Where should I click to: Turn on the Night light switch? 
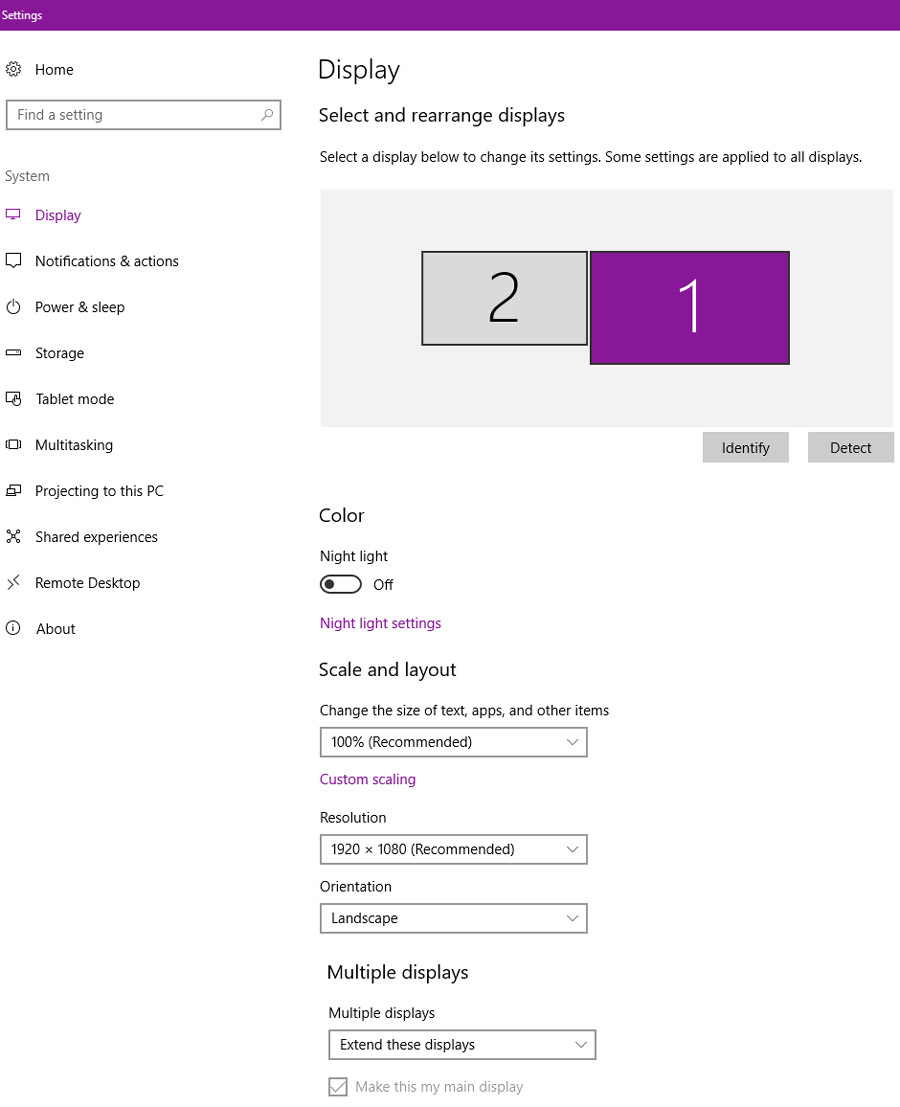tap(340, 585)
